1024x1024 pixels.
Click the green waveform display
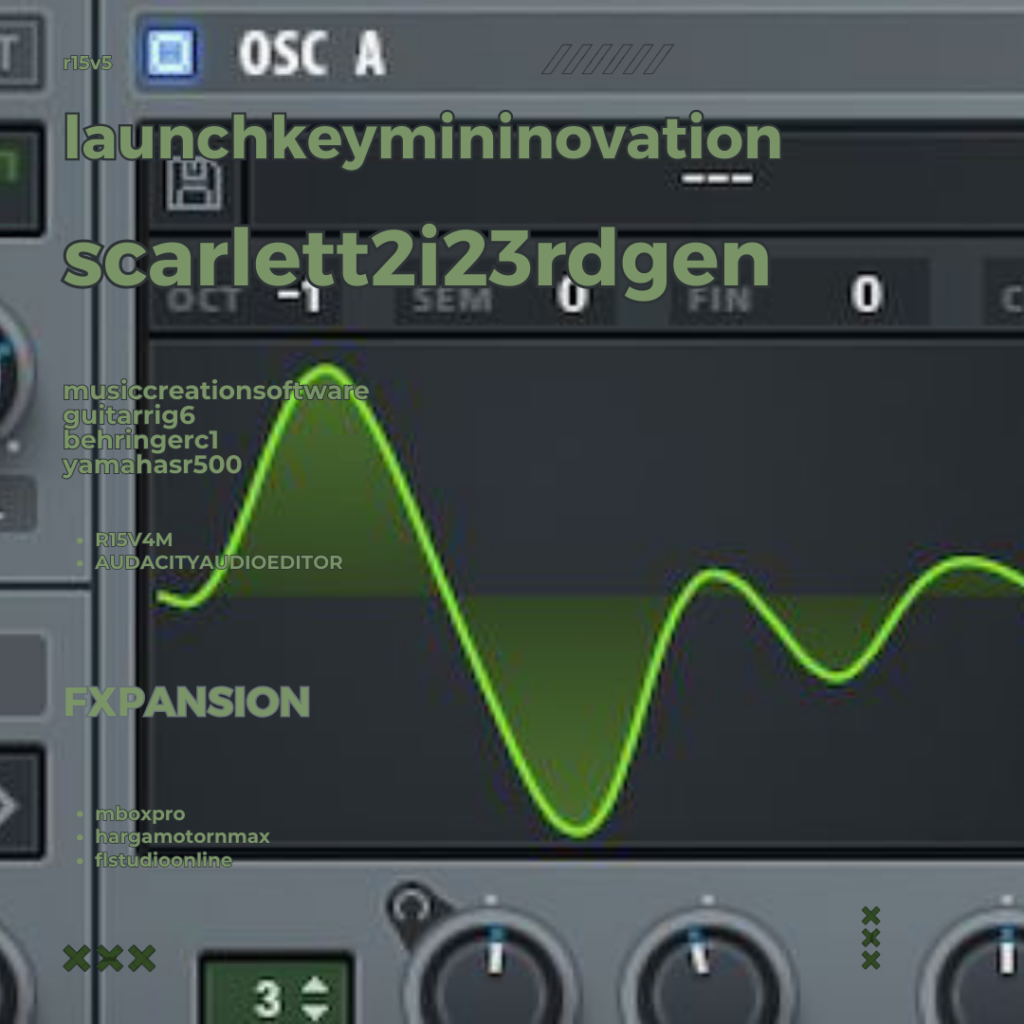(586, 593)
